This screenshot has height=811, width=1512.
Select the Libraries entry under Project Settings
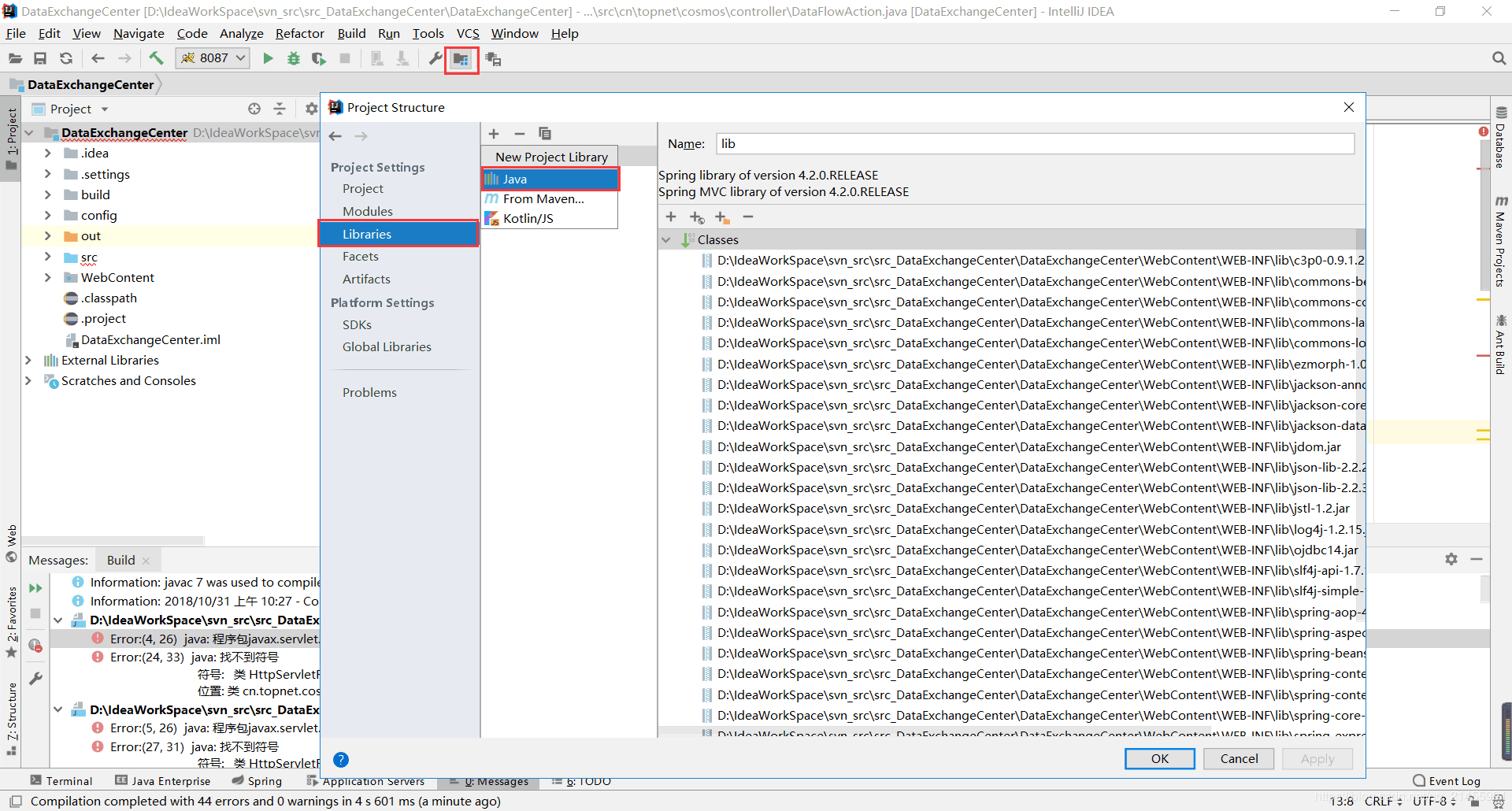tap(367, 233)
